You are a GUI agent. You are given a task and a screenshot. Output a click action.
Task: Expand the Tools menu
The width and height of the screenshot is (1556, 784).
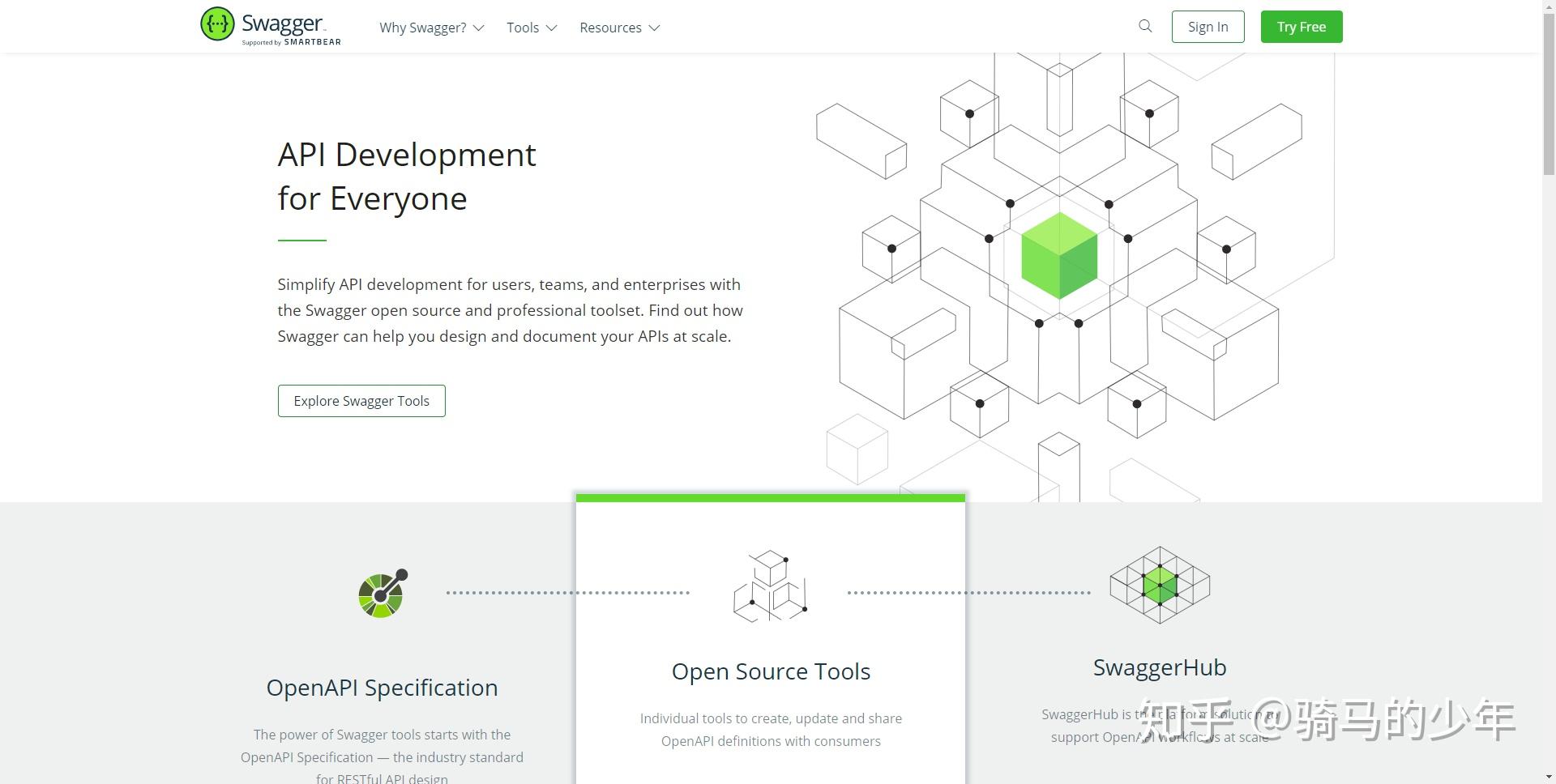pyautogui.click(x=532, y=28)
